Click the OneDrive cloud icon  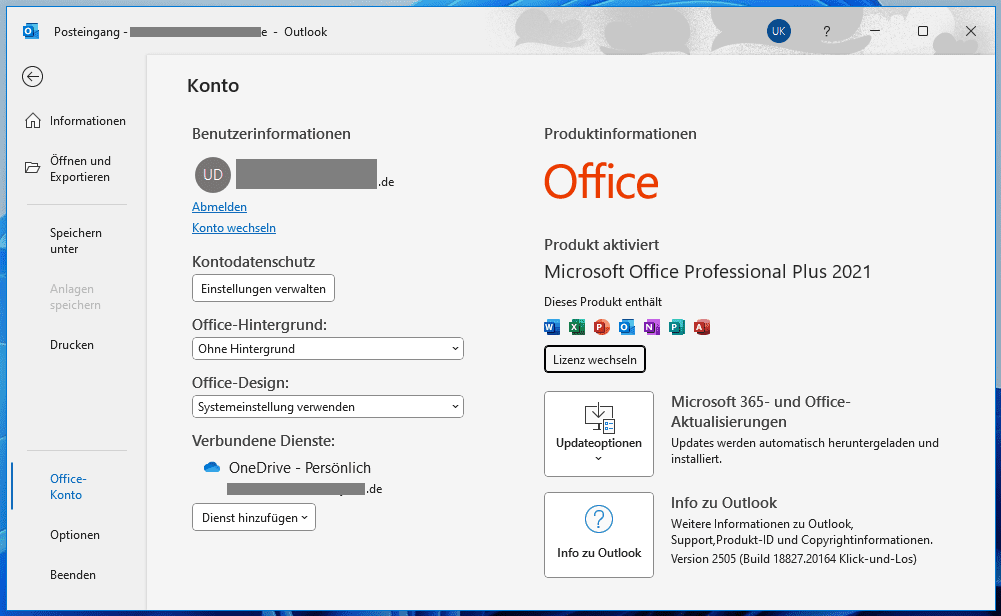click(212, 468)
